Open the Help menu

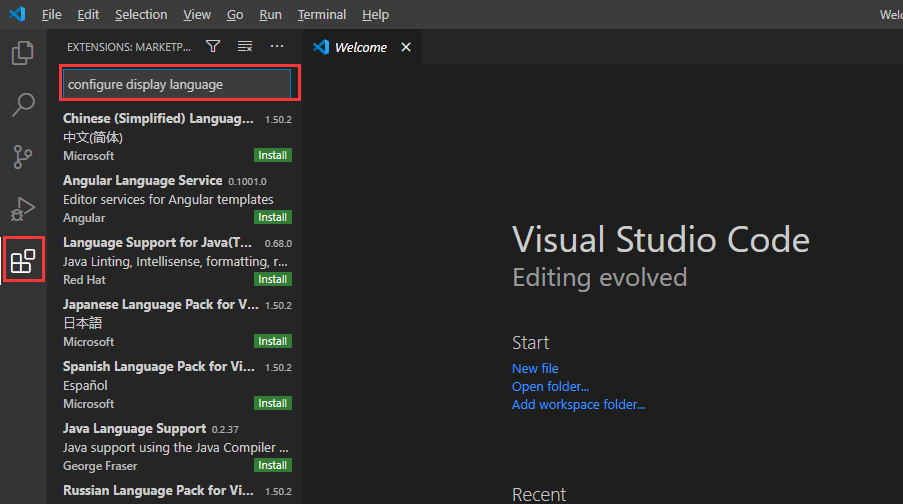pos(375,14)
